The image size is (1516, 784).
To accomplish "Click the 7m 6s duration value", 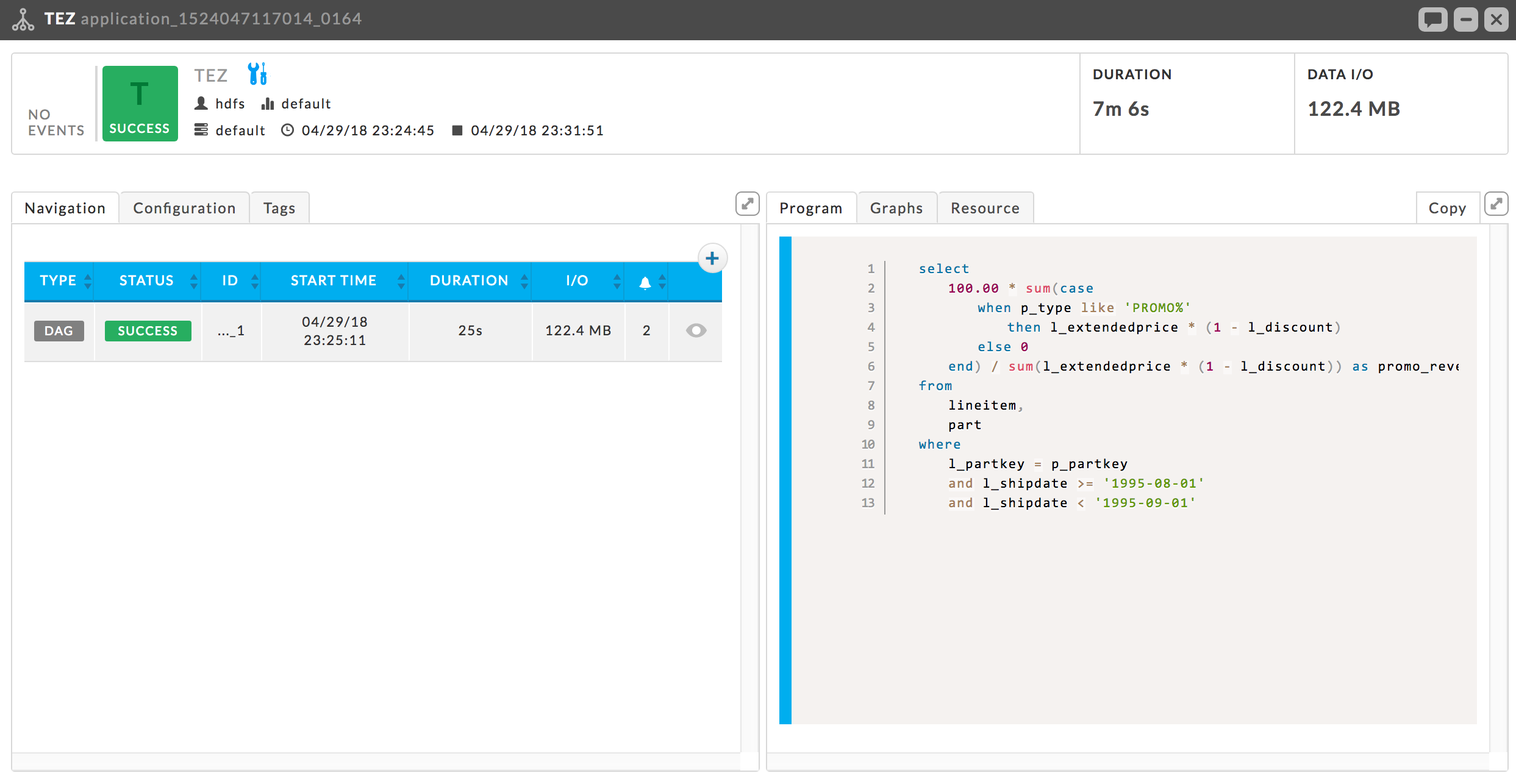I will (1121, 109).
